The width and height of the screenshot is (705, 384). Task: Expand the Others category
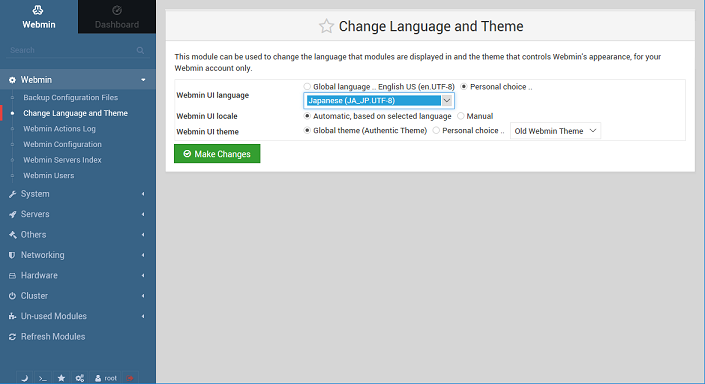pos(78,235)
